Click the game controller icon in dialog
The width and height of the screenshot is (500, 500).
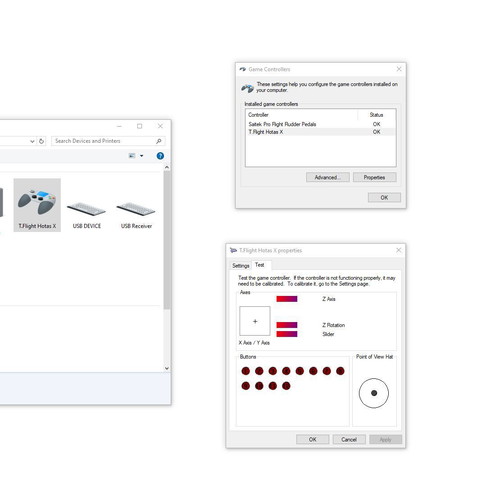(x=247, y=88)
